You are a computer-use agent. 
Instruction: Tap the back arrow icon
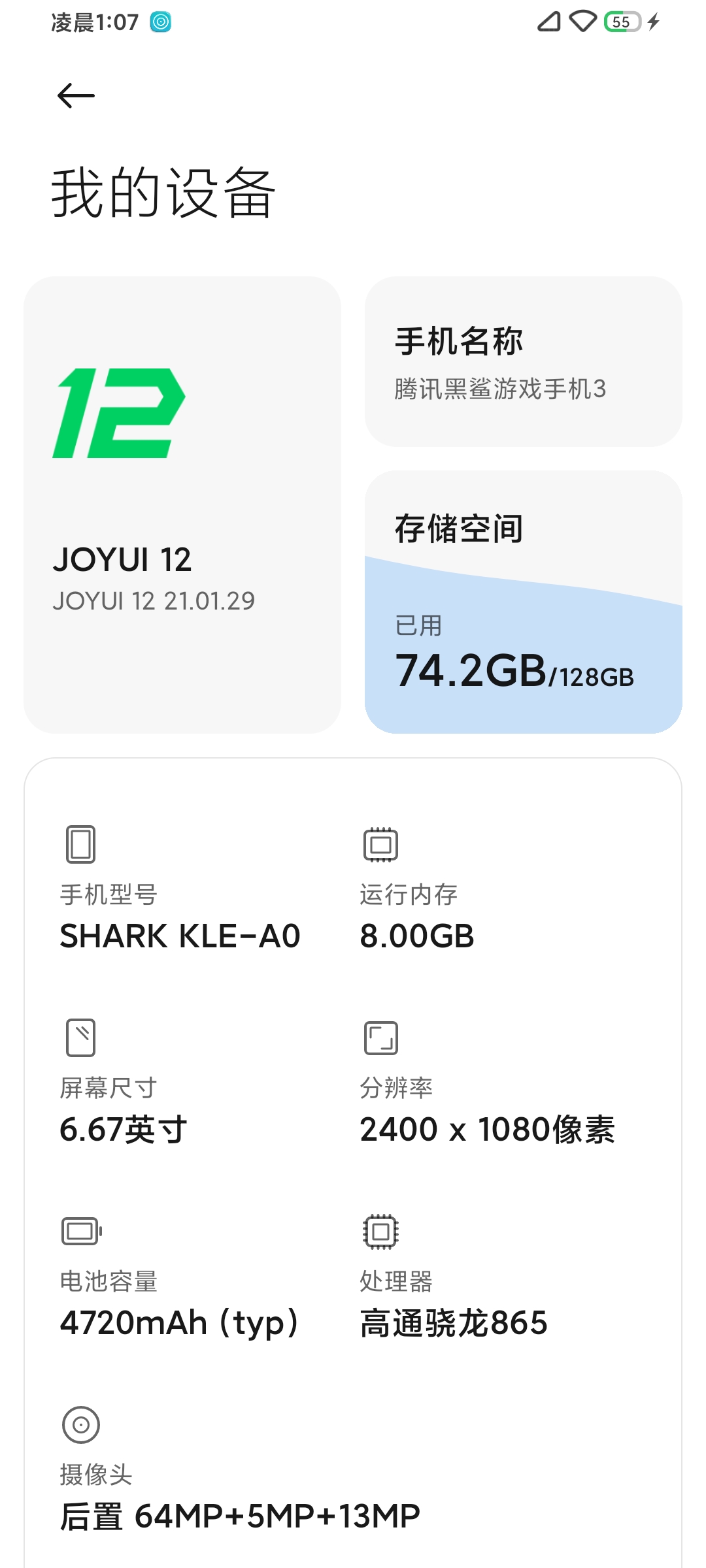point(76,96)
